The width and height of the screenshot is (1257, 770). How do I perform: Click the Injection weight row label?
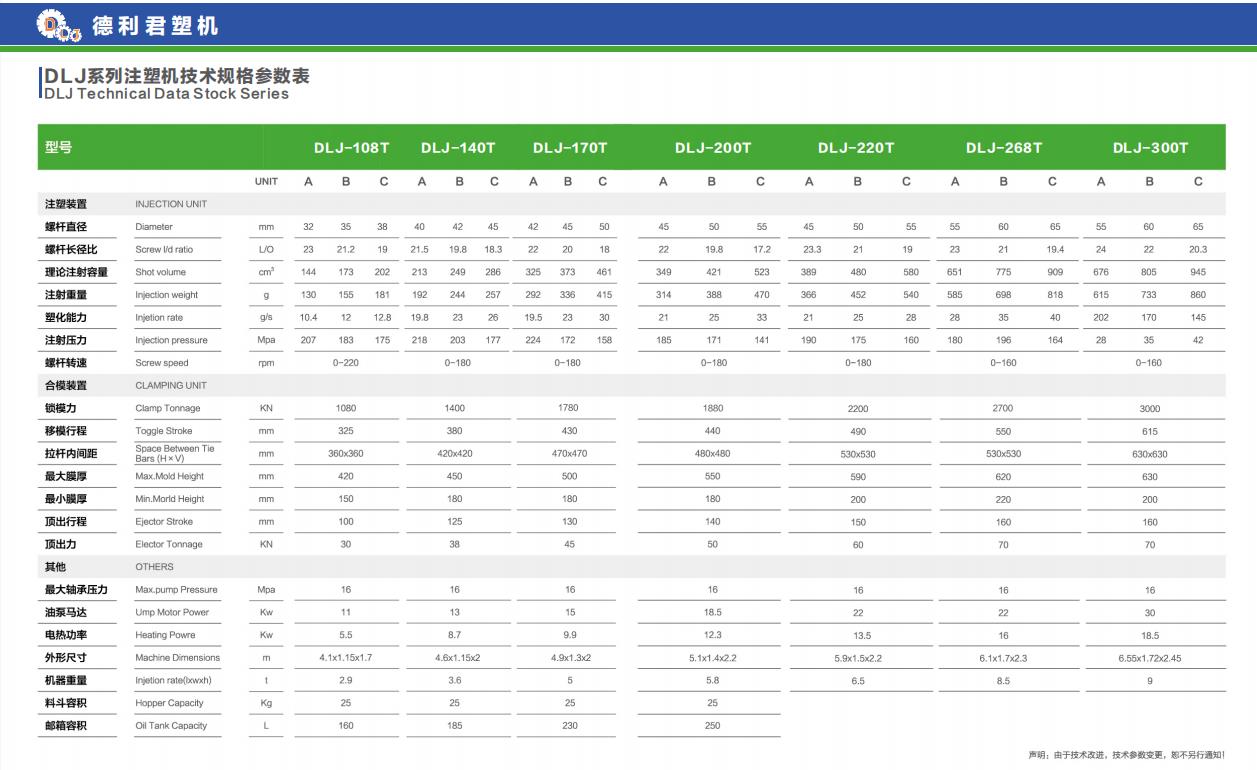point(166,295)
